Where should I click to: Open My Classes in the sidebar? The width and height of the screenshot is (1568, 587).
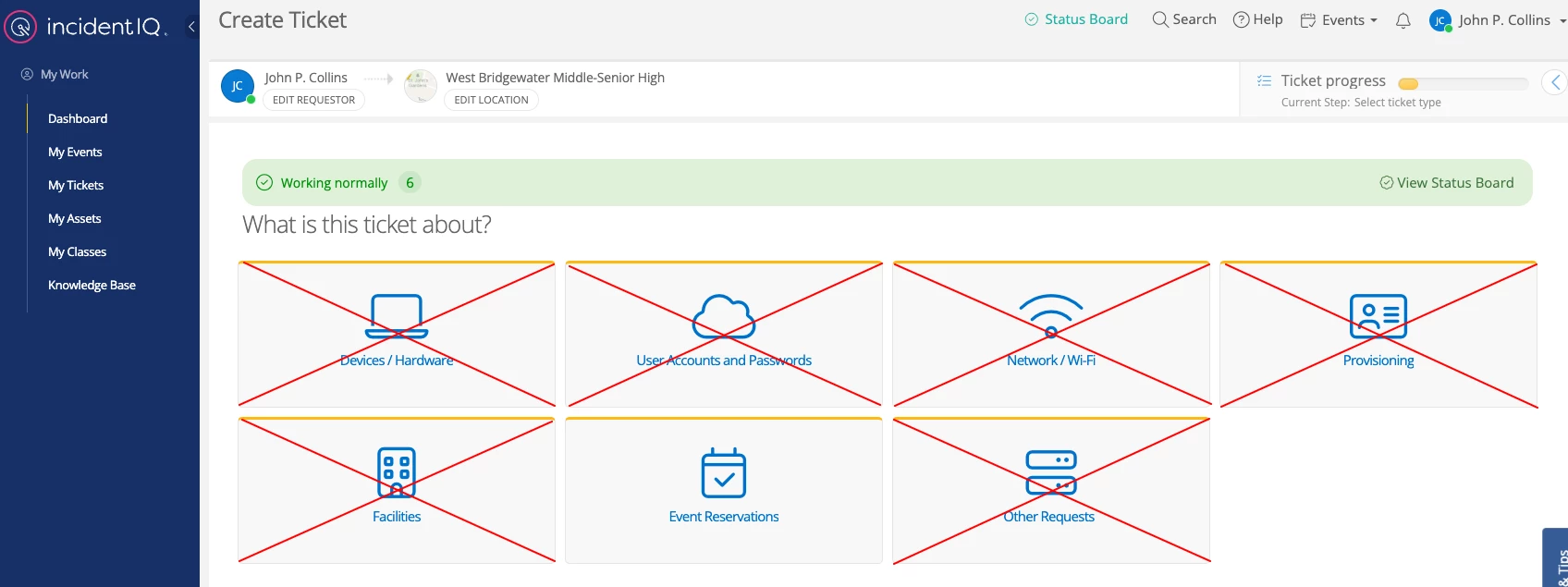click(77, 251)
